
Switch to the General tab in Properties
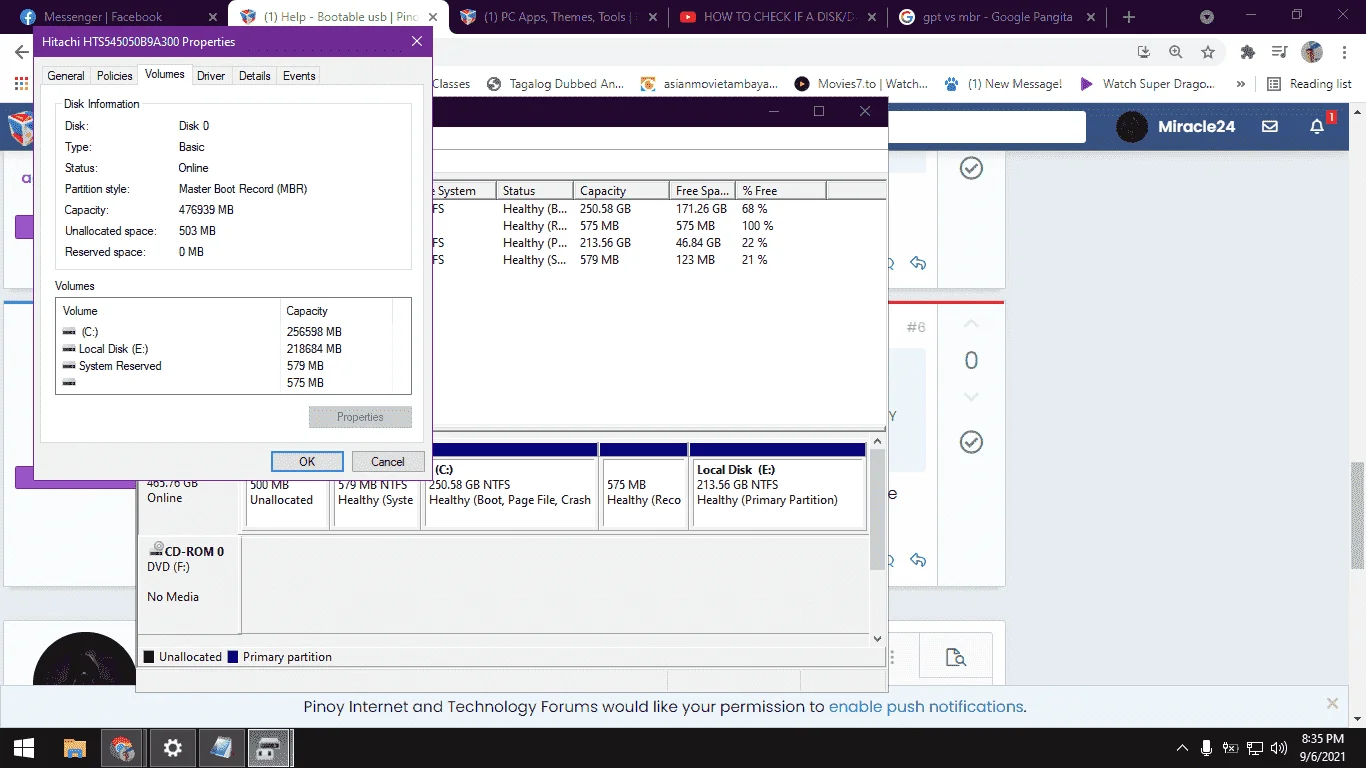click(66, 76)
